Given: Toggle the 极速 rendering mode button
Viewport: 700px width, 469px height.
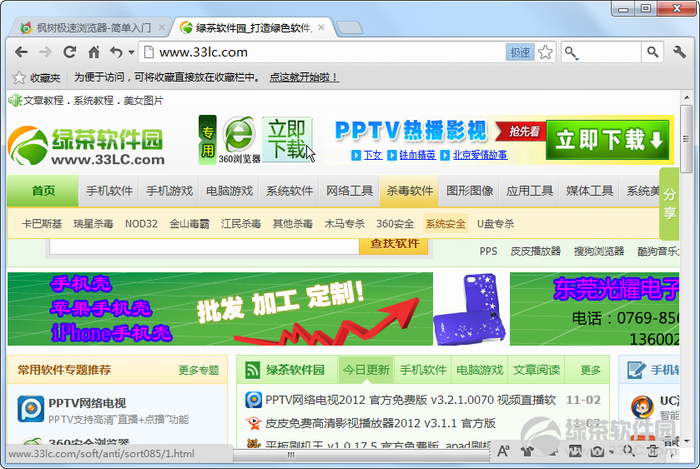Looking at the screenshot, I should pyautogui.click(x=521, y=52).
